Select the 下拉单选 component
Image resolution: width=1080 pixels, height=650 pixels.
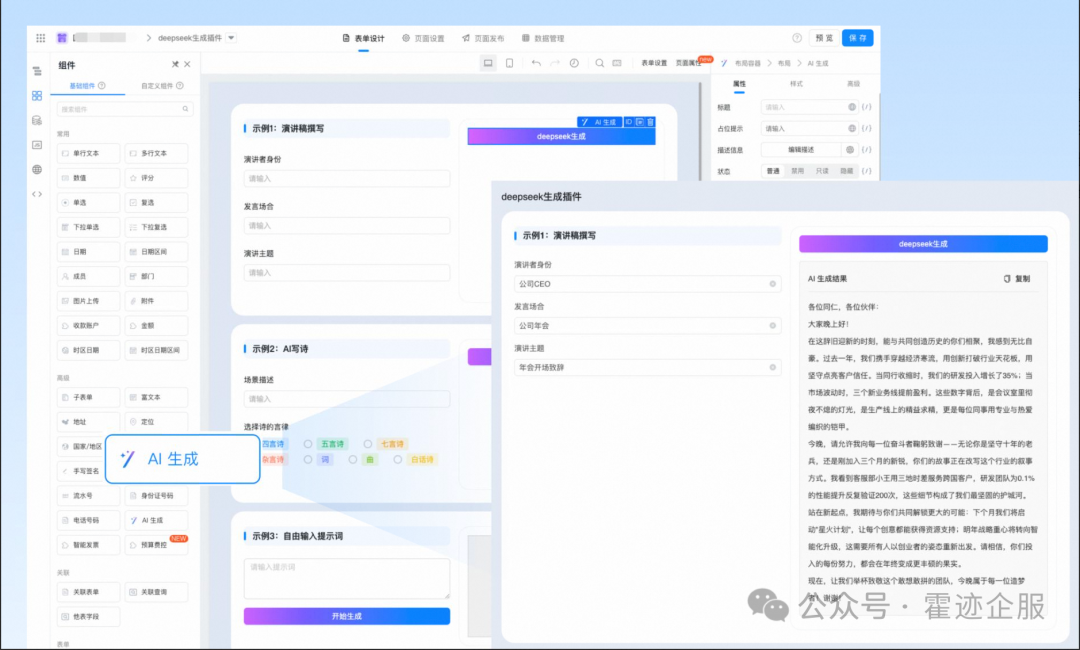88,227
